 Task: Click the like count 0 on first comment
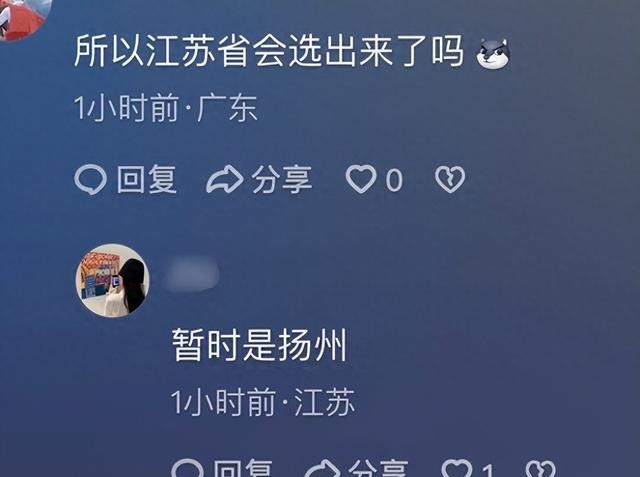click(x=394, y=180)
